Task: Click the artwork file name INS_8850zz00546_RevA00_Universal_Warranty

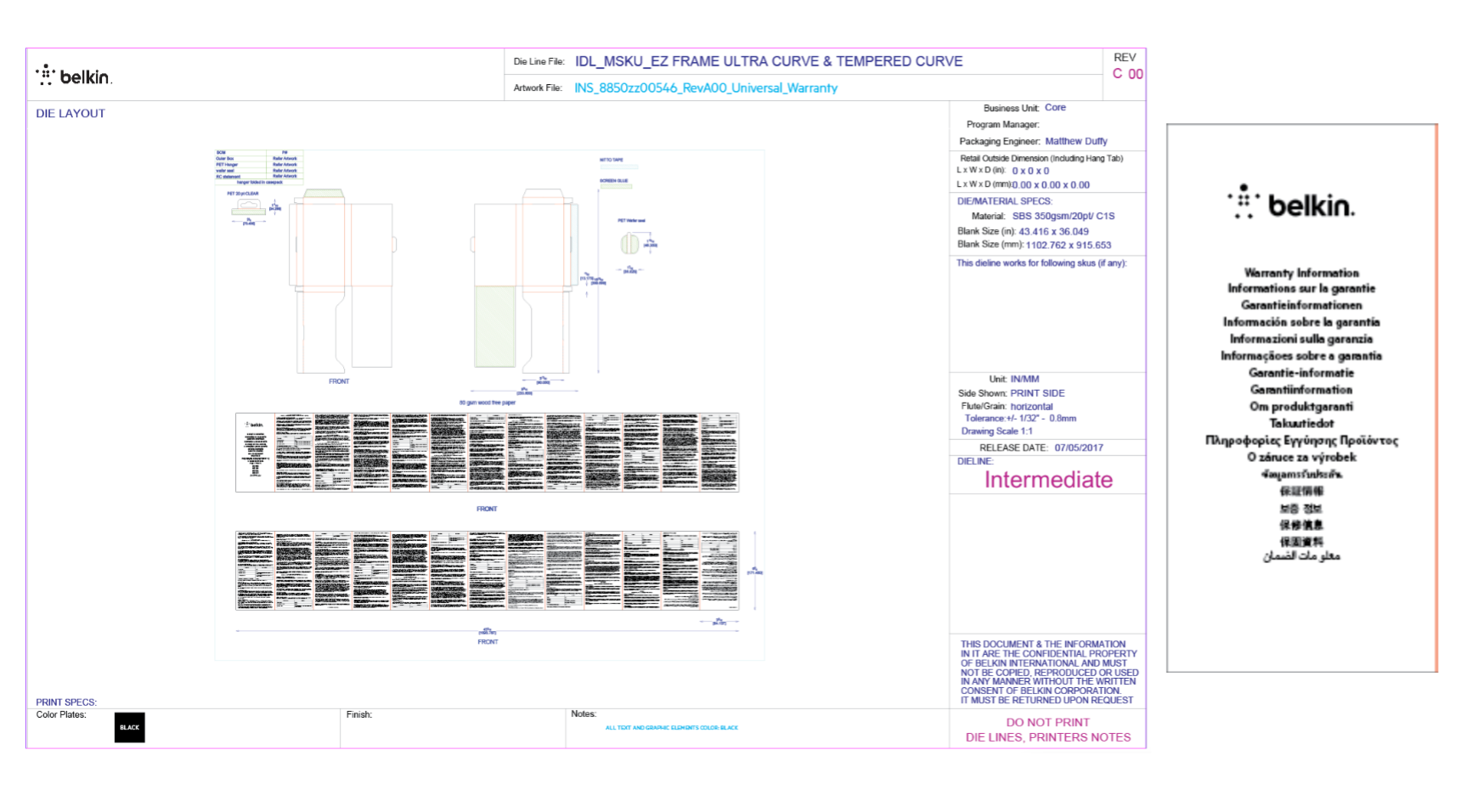Action: (x=706, y=87)
